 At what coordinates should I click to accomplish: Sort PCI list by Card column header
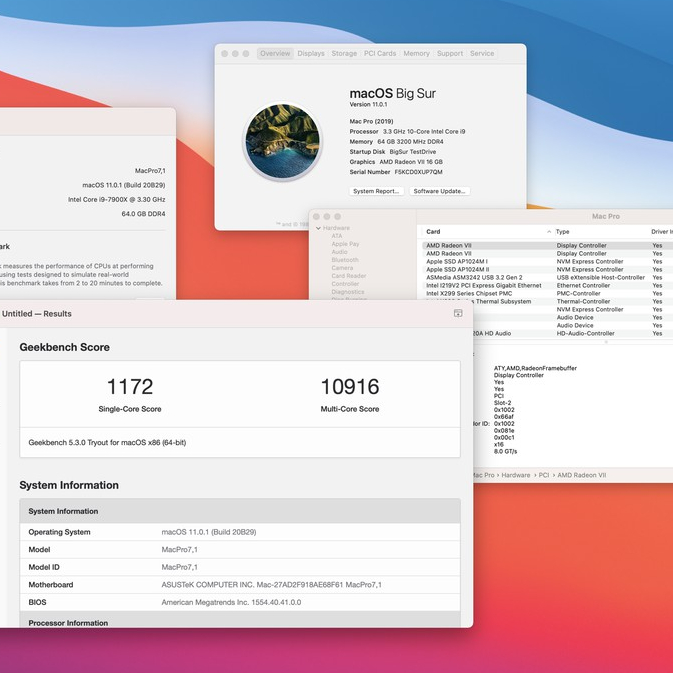[433, 231]
